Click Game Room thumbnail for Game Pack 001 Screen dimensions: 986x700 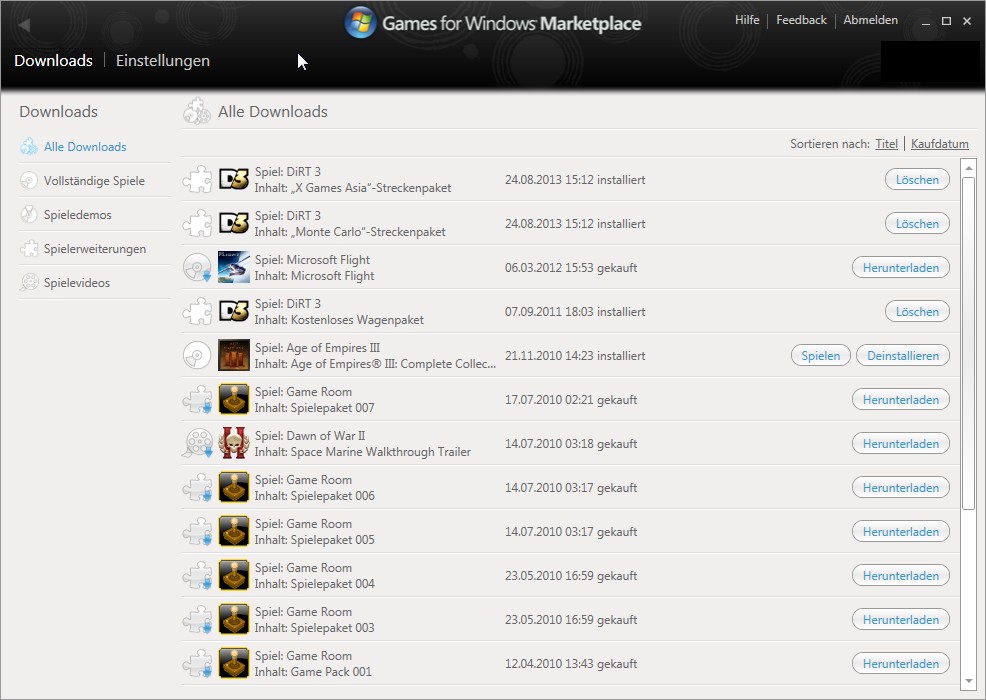pyautogui.click(x=234, y=664)
